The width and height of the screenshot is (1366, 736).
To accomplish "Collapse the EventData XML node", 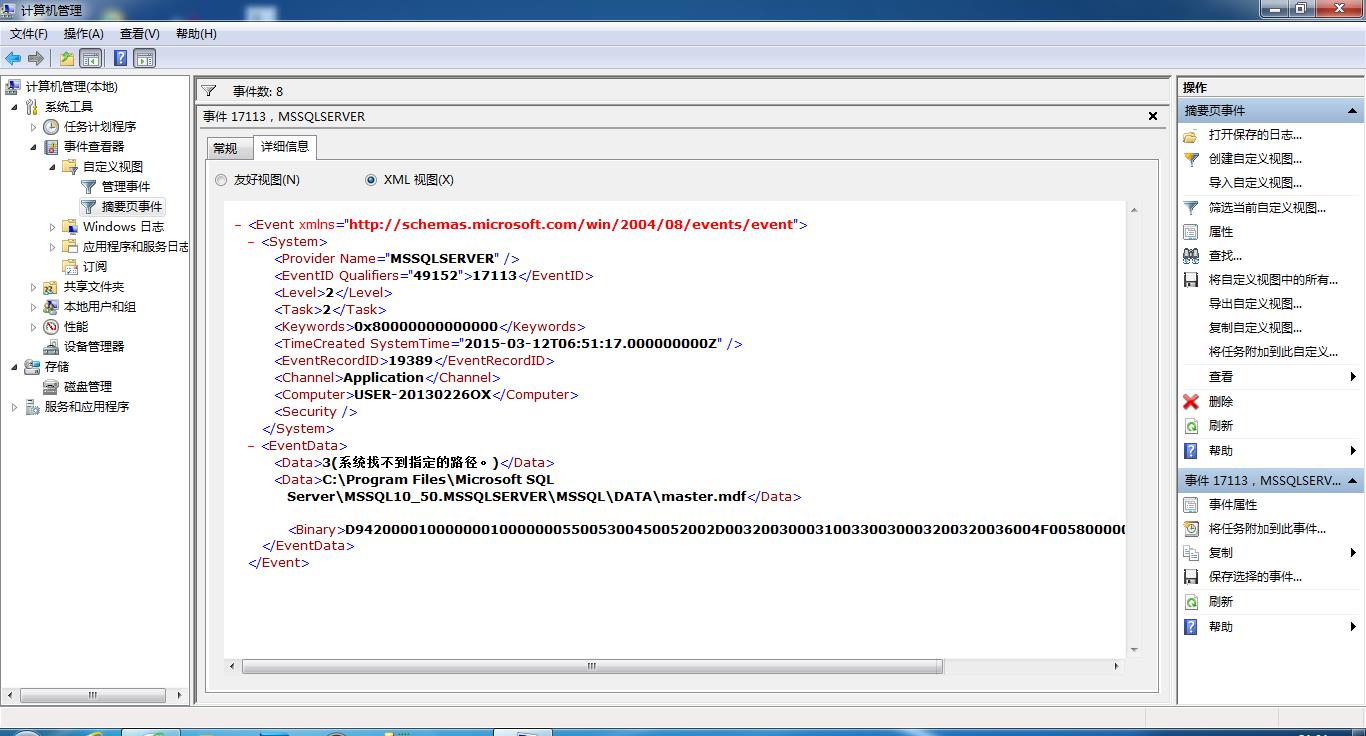I will tap(252, 446).
